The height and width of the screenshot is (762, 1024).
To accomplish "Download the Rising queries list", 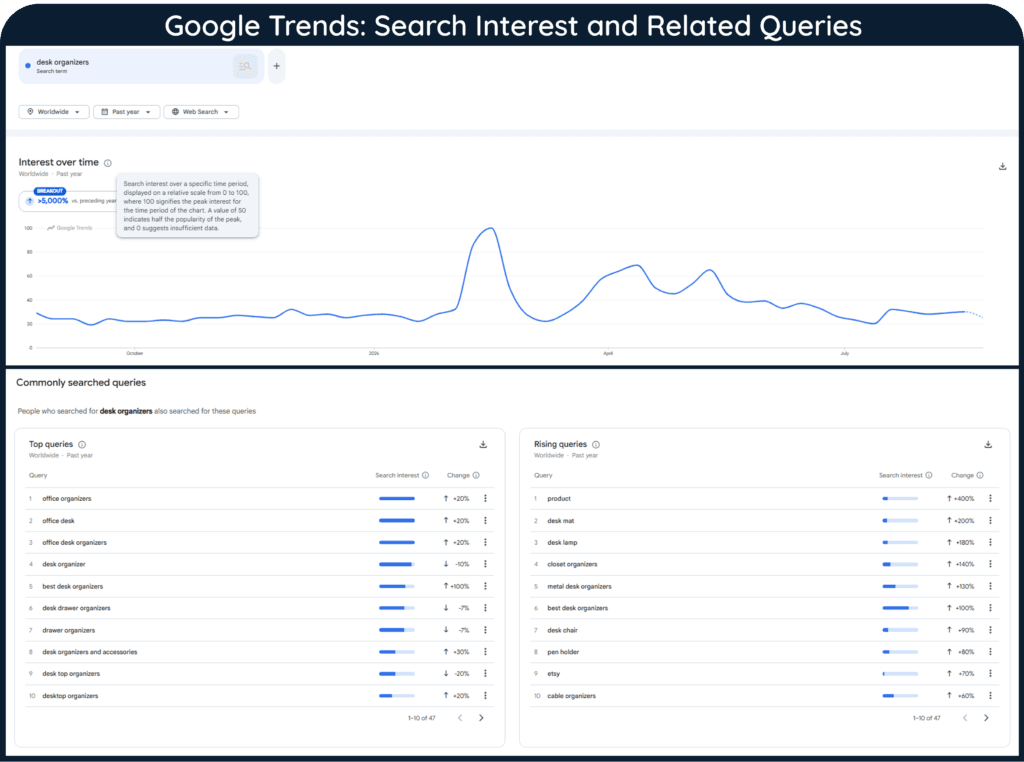I will point(988,445).
